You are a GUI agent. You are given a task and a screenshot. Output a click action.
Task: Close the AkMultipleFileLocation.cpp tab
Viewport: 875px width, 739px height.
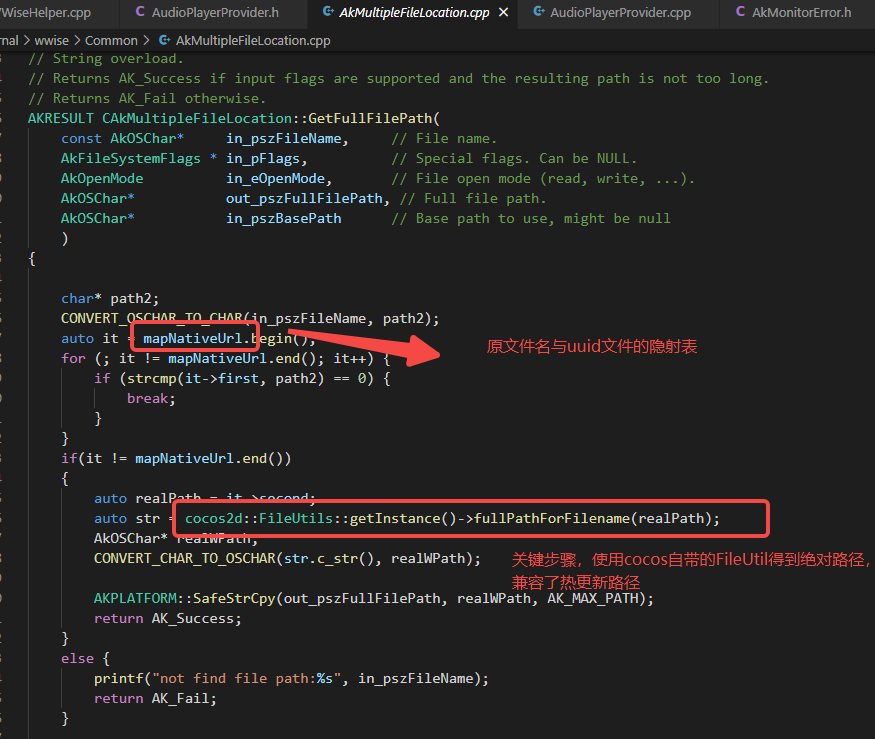503,13
